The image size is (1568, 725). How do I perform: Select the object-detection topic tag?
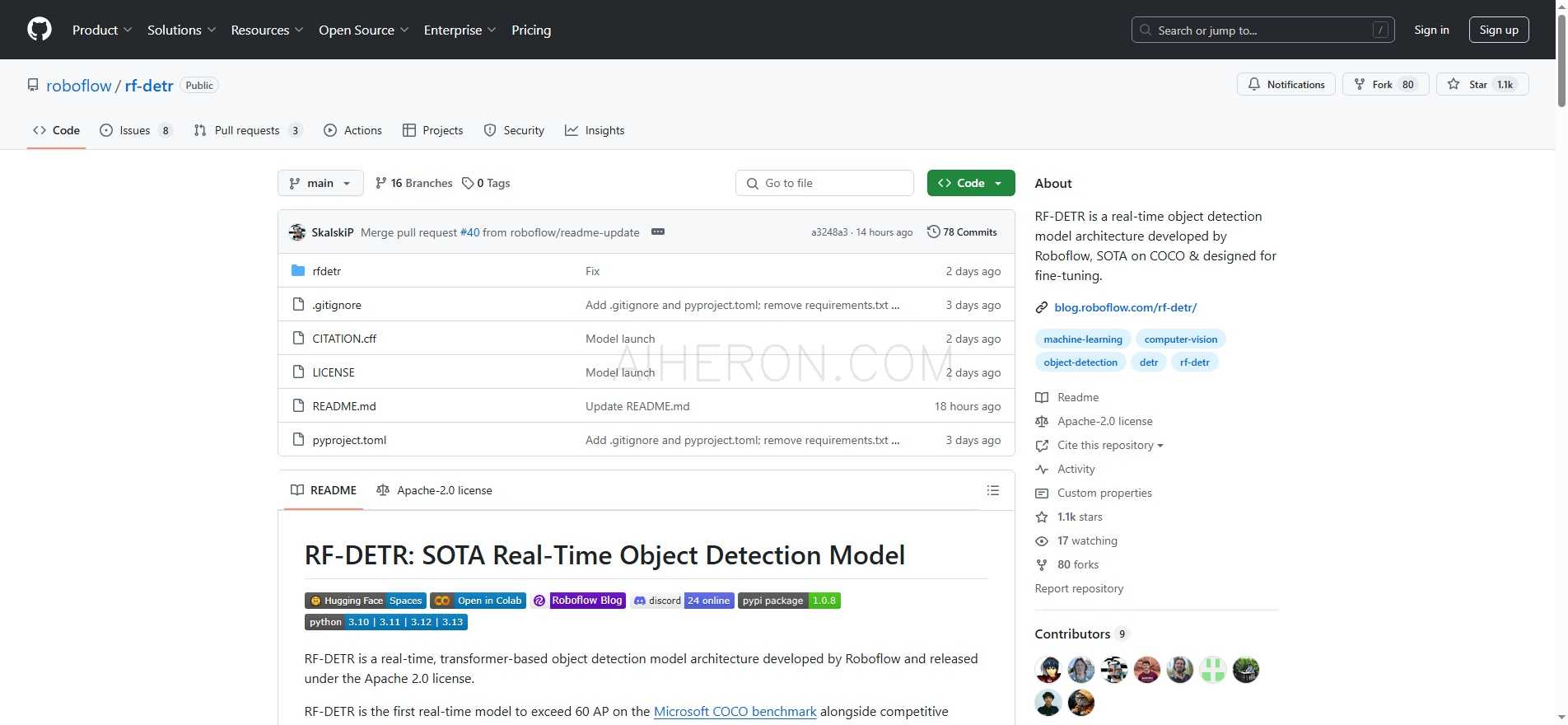pyautogui.click(x=1080, y=362)
